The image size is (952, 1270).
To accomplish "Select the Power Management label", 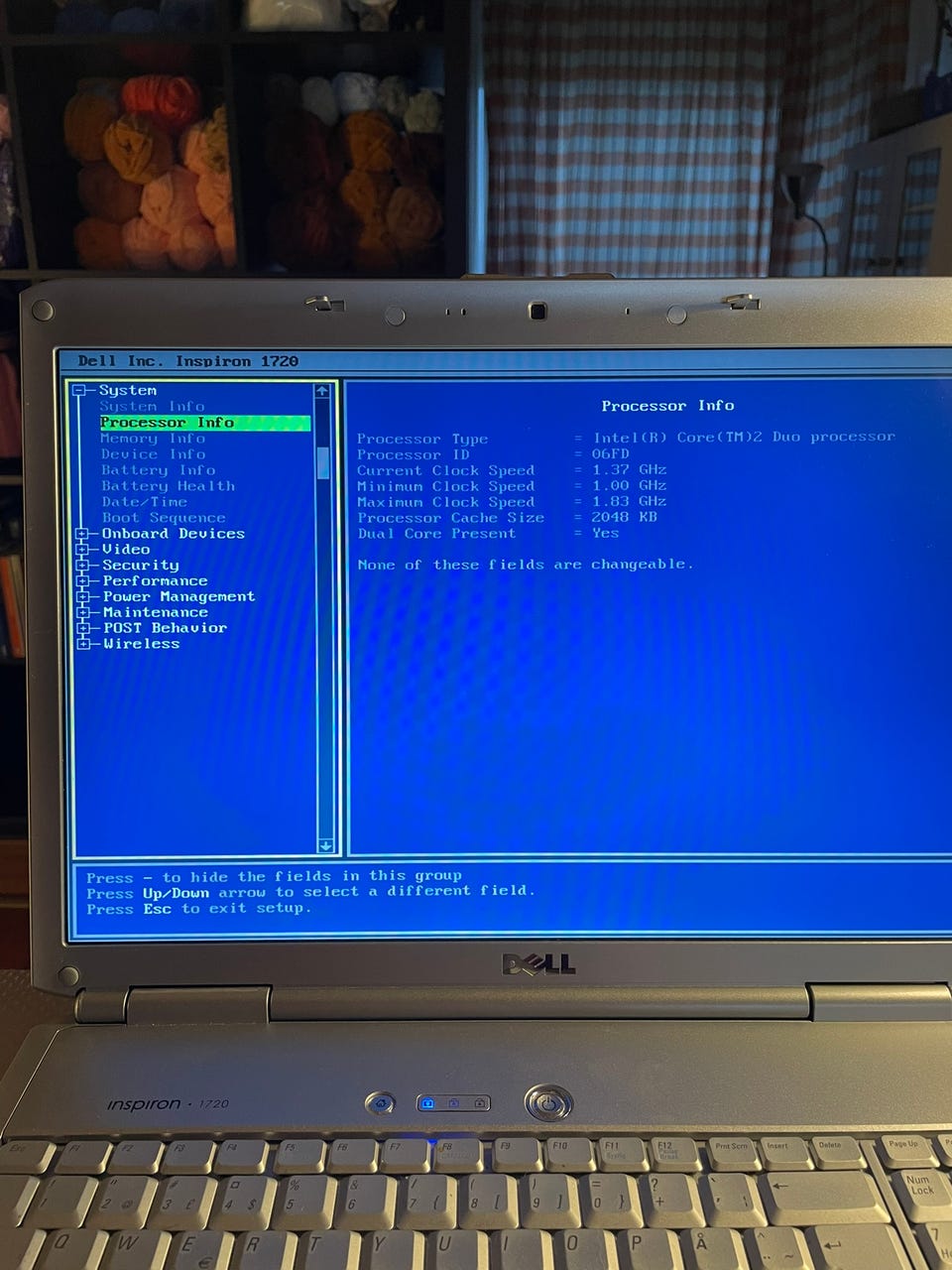I will coord(178,597).
